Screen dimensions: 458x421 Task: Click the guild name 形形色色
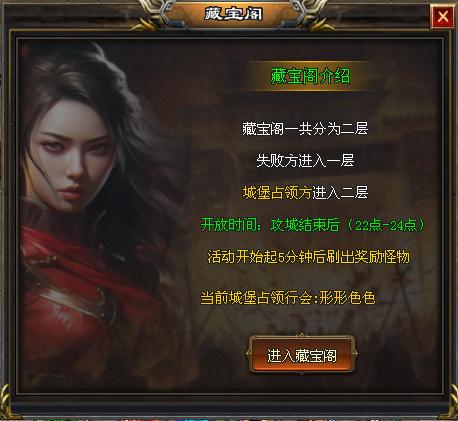[x=347, y=298]
